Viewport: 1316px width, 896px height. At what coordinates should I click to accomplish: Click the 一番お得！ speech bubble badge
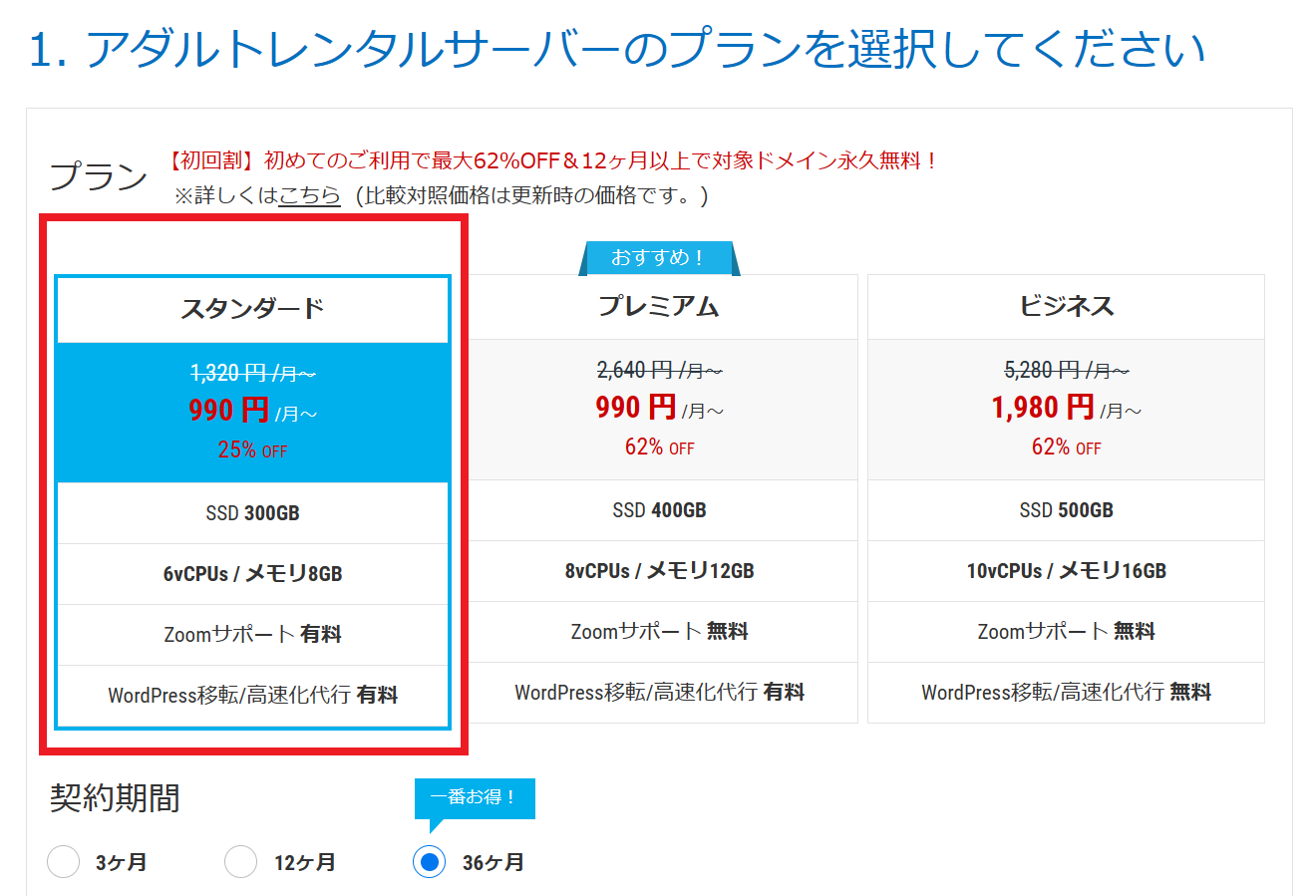pos(475,797)
